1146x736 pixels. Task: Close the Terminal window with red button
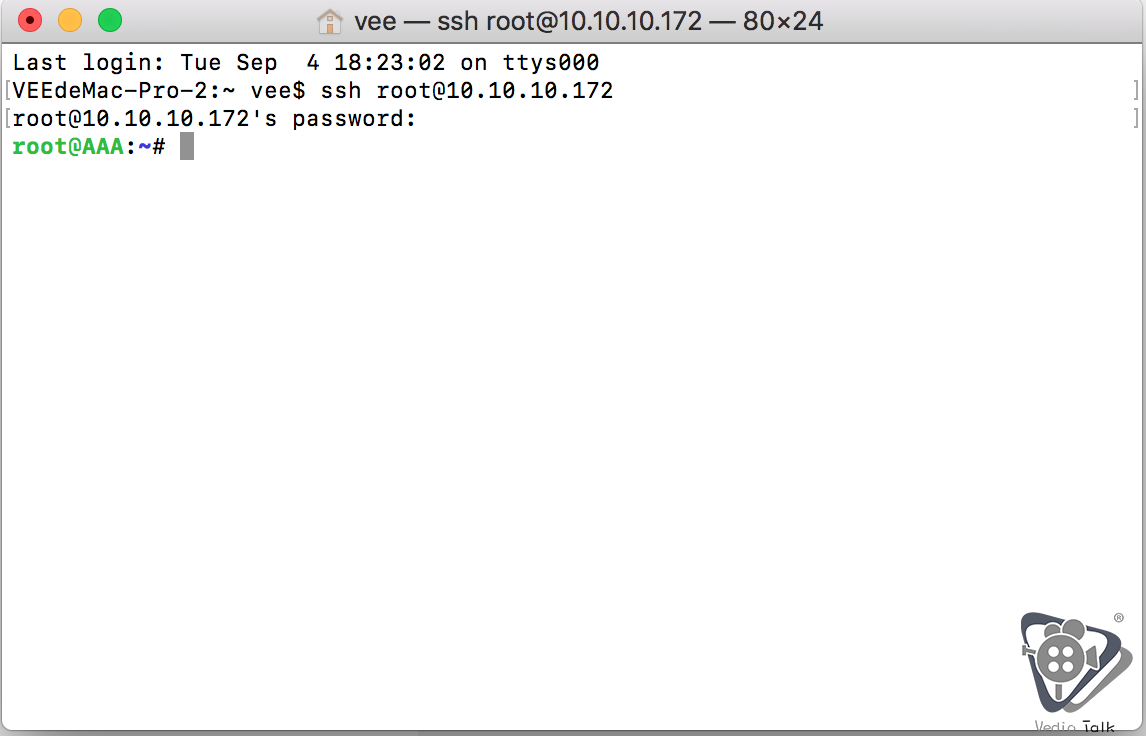tap(30, 20)
